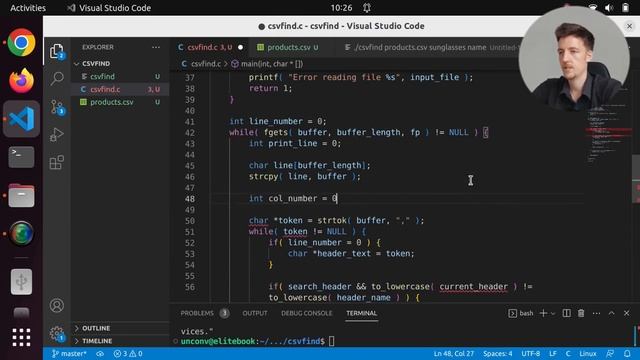Click line number 42 in the gutter
Image resolution: width=640 pixels, height=360 pixels.
pos(189,133)
